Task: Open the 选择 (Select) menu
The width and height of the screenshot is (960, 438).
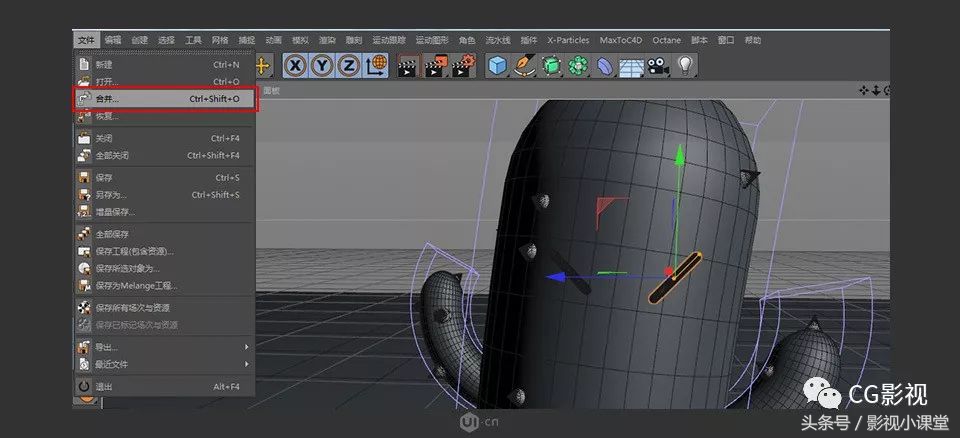Action: coord(167,40)
